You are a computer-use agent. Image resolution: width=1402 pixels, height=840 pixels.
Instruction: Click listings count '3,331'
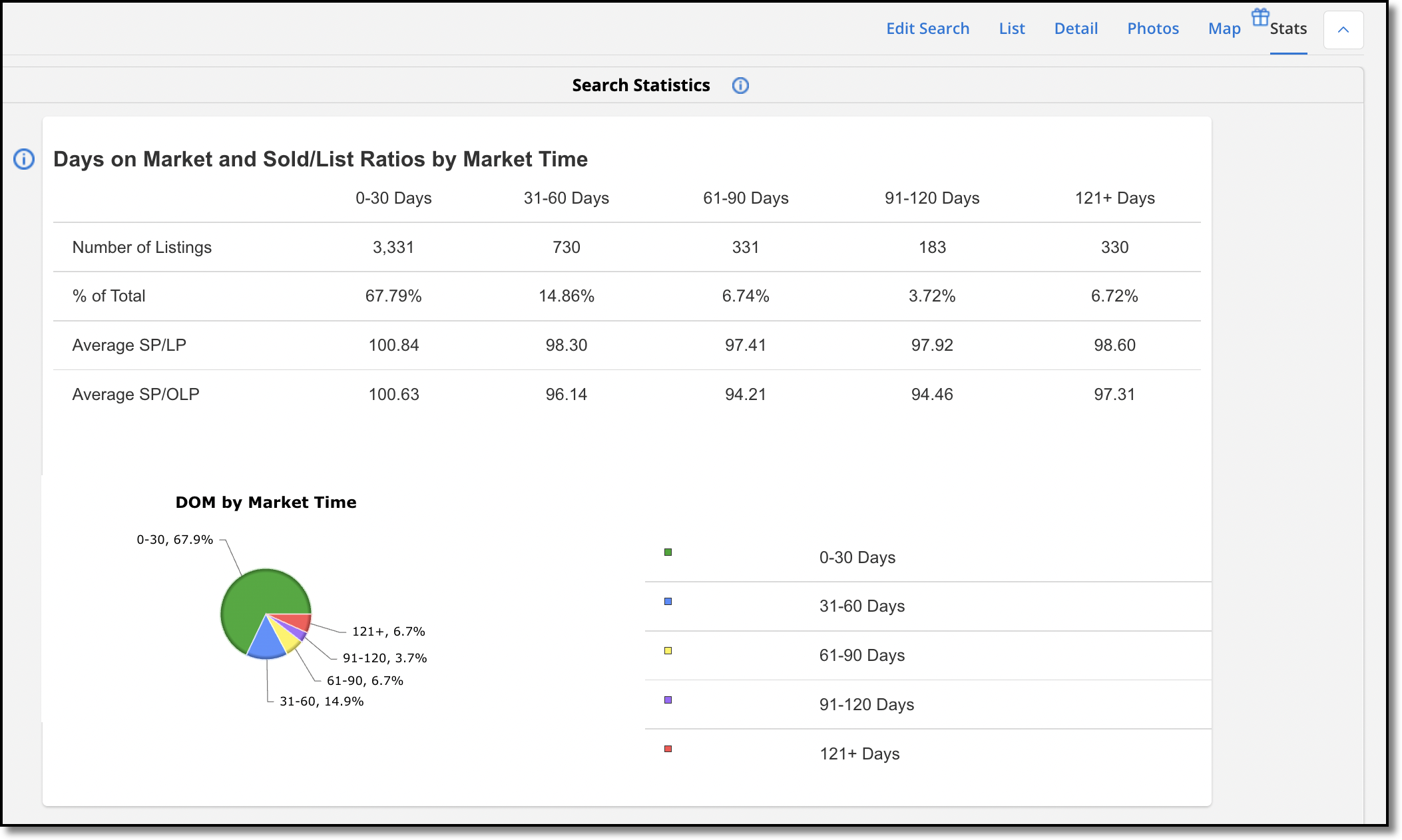click(393, 248)
